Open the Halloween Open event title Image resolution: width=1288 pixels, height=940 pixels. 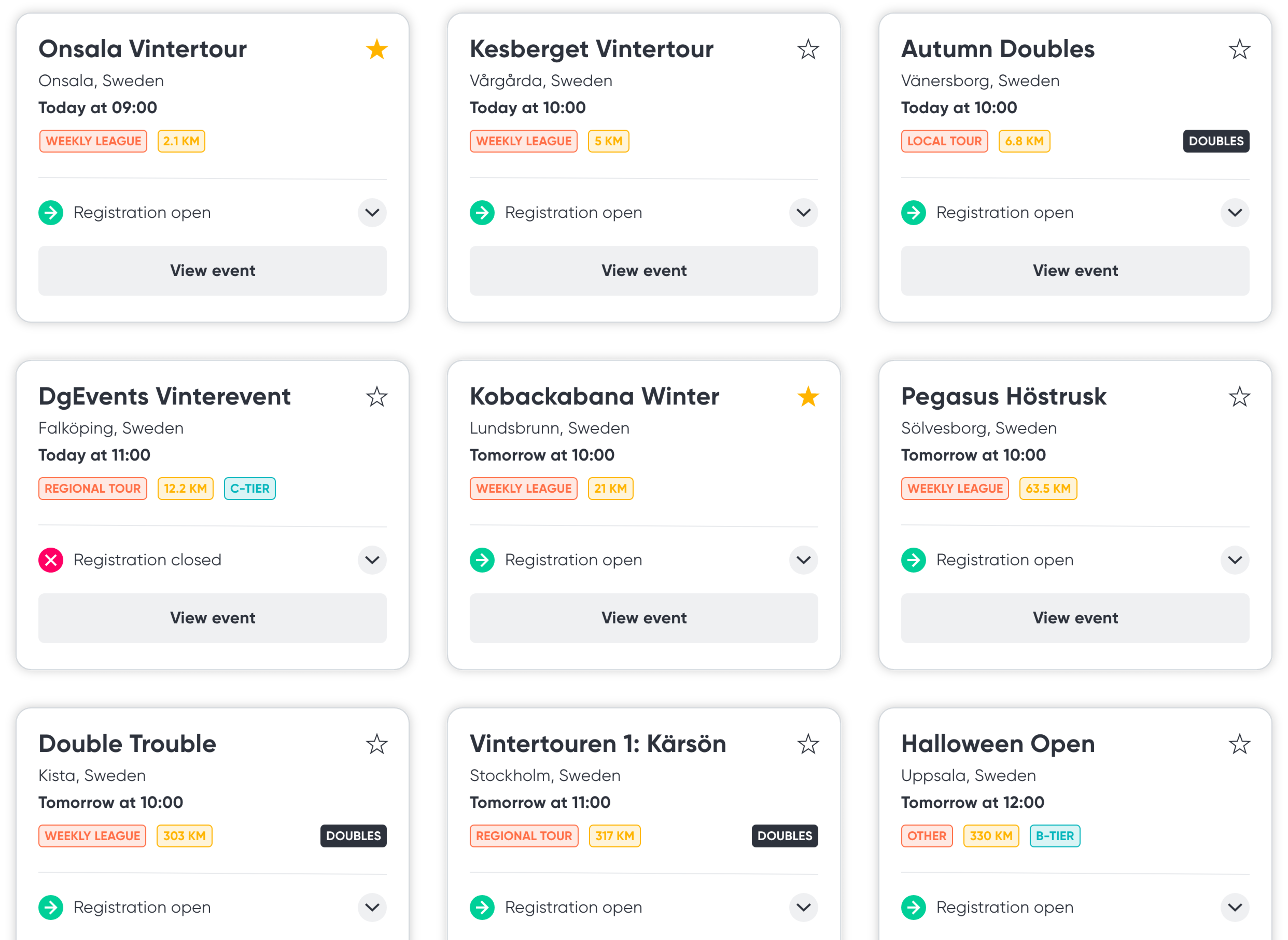click(x=997, y=744)
